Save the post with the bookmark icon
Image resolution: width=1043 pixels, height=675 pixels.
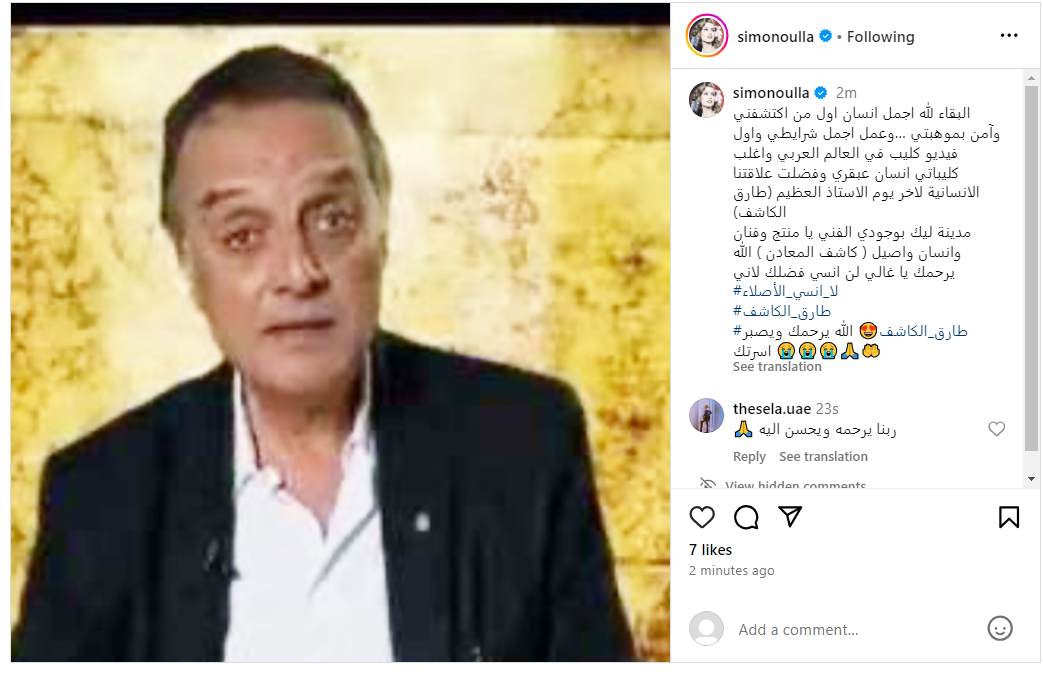click(x=1008, y=517)
